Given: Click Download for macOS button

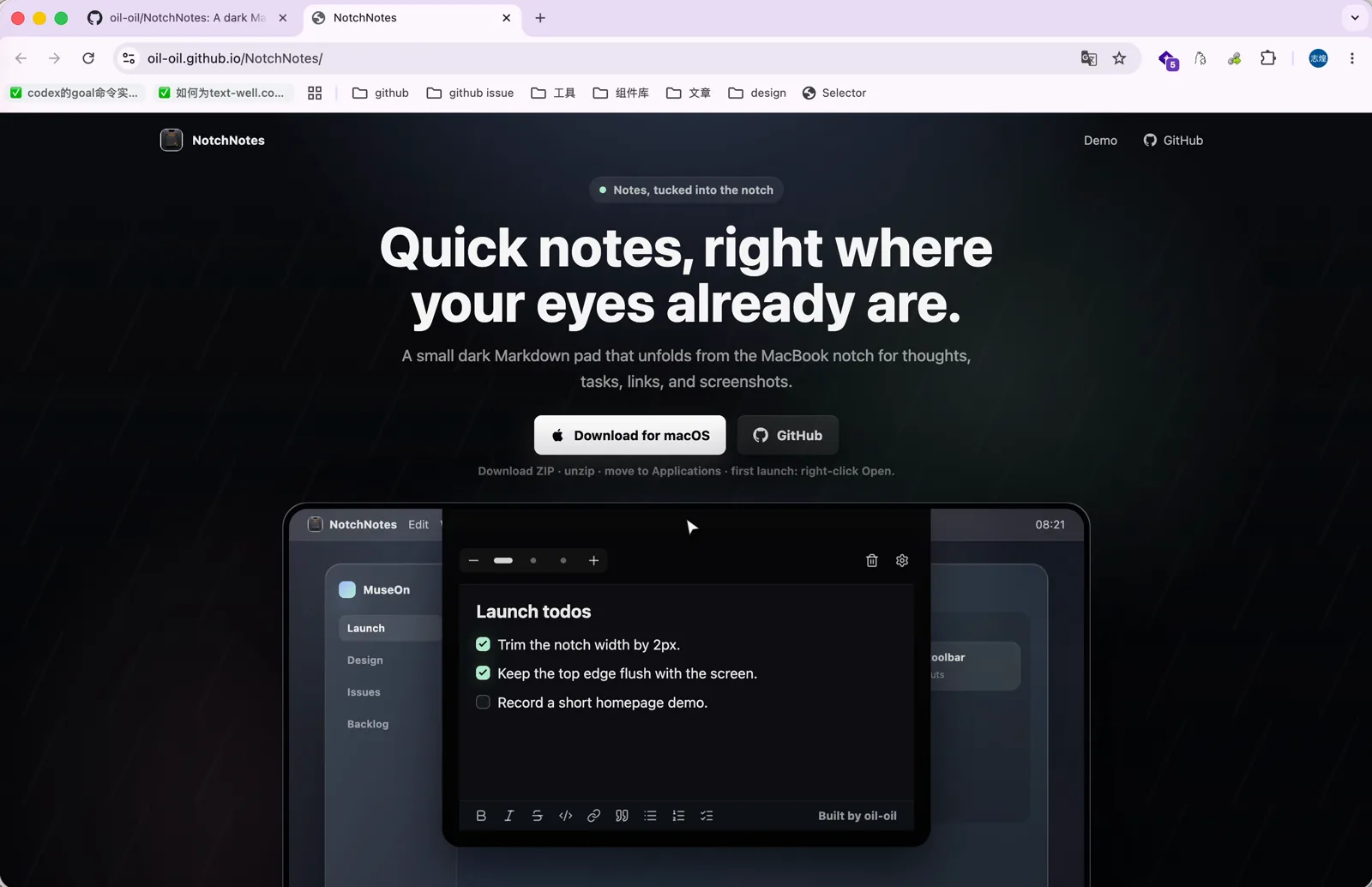Looking at the screenshot, I should pyautogui.click(x=630, y=435).
